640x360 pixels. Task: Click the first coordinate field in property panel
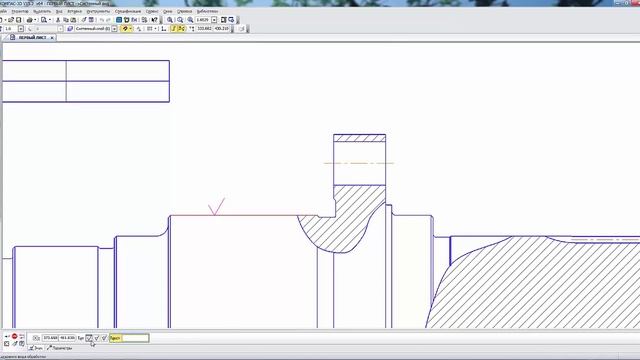click(50, 338)
